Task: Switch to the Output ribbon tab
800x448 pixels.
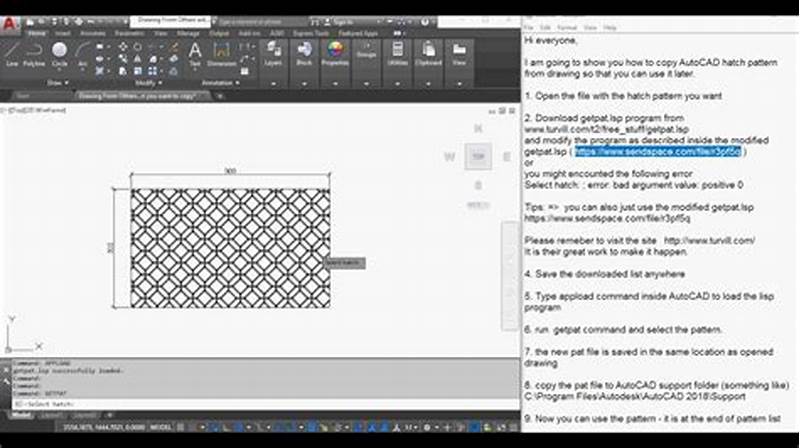Action: pyautogui.click(x=219, y=34)
